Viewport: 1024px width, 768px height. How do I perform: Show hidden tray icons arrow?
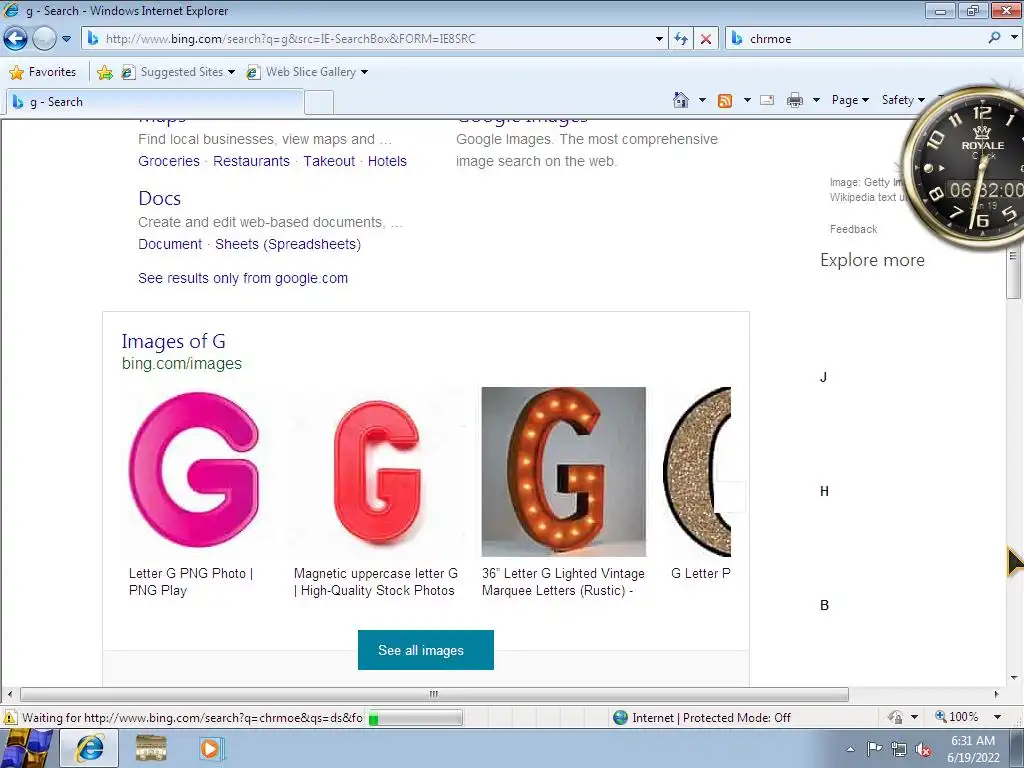click(x=850, y=749)
